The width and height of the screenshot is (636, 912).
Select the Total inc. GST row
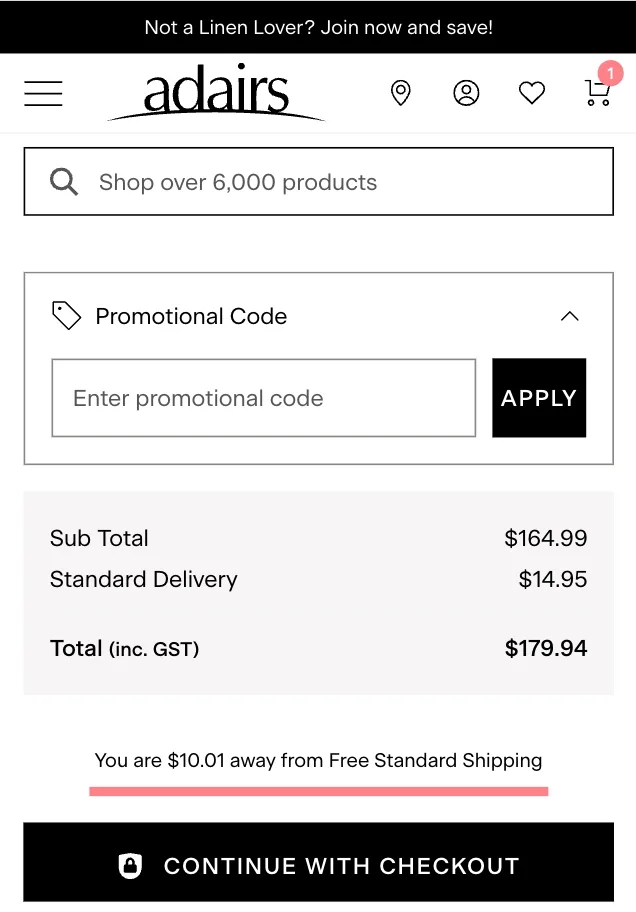(318, 648)
